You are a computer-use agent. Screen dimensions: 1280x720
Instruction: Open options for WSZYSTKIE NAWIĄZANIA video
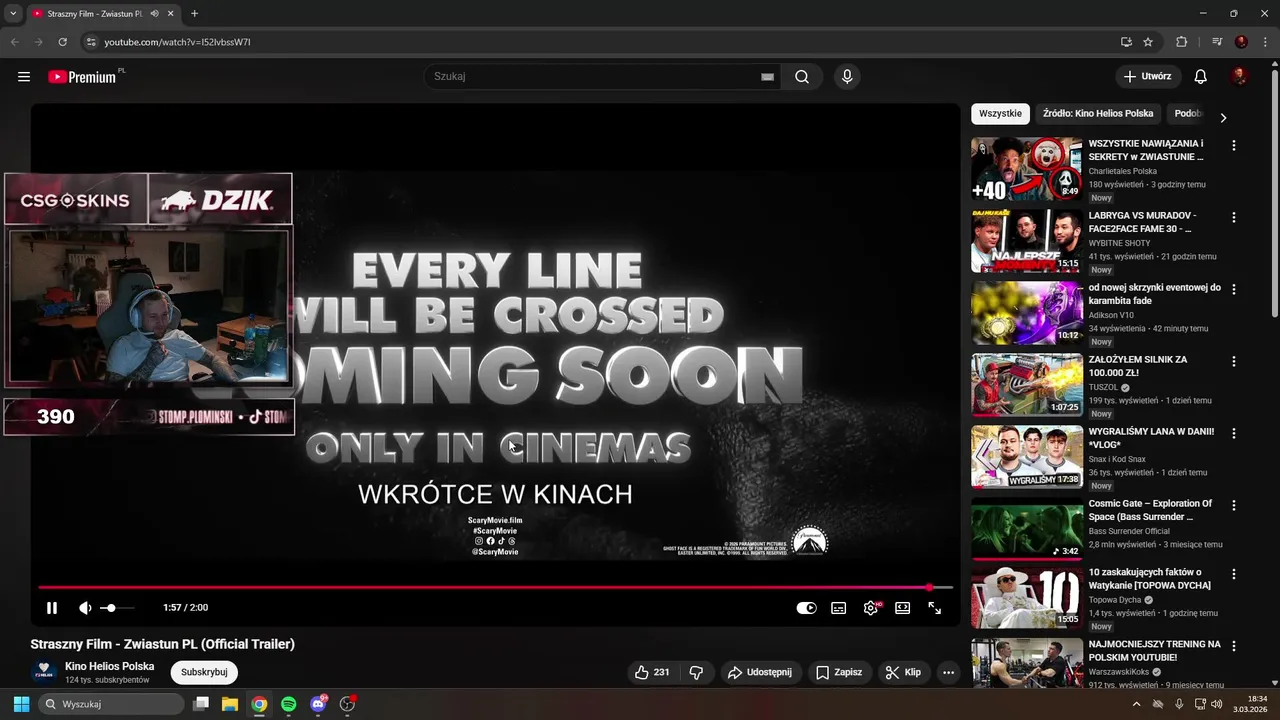click(x=1234, y=145)
